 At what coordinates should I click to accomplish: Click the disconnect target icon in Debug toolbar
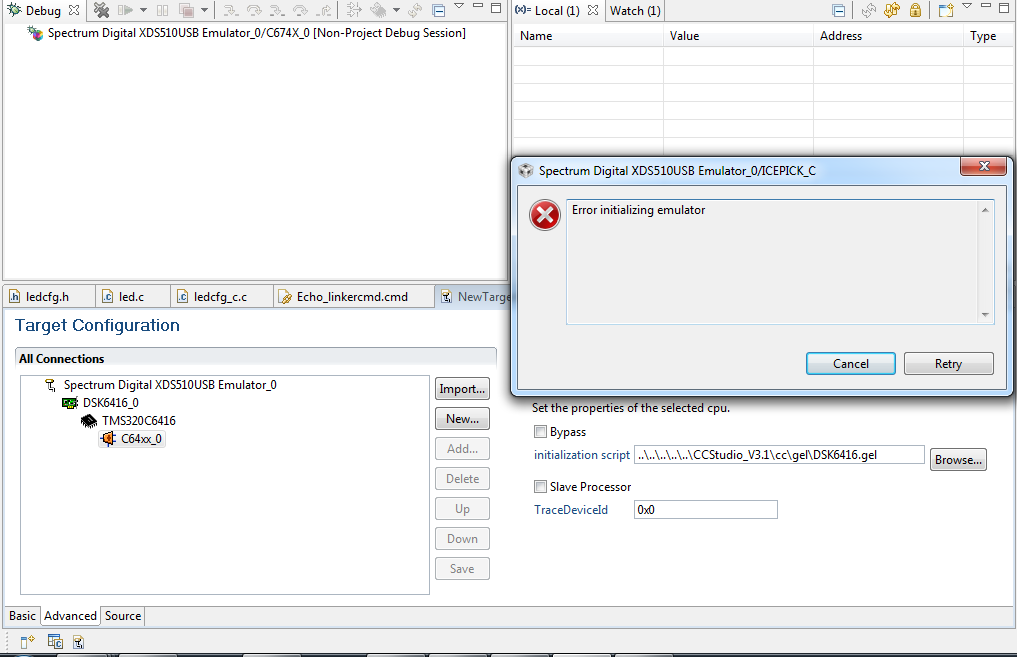click(x=101, y=10)
